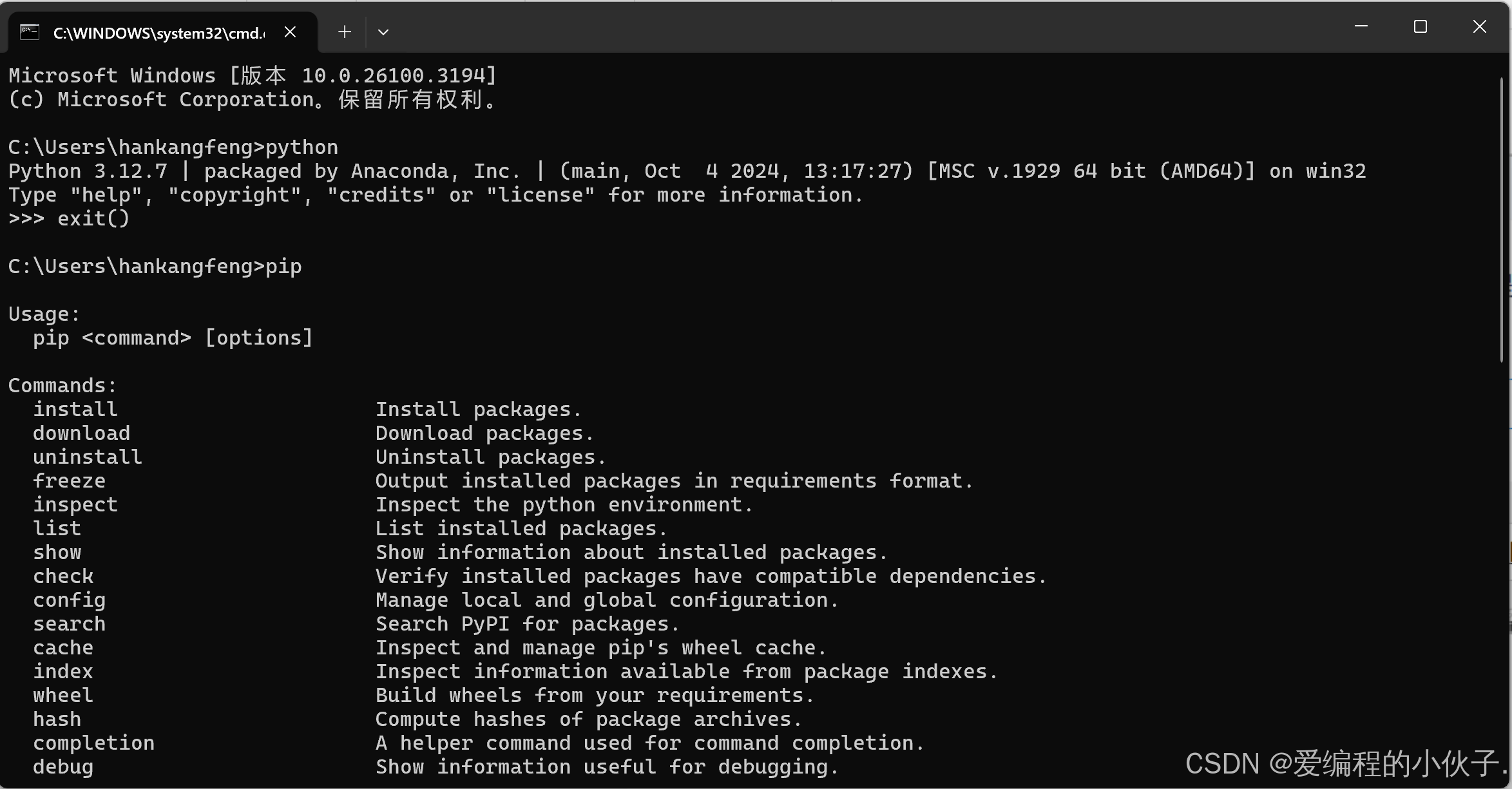
Task: Click the cmd icon on the terminal tab
Action: (30, 32)
